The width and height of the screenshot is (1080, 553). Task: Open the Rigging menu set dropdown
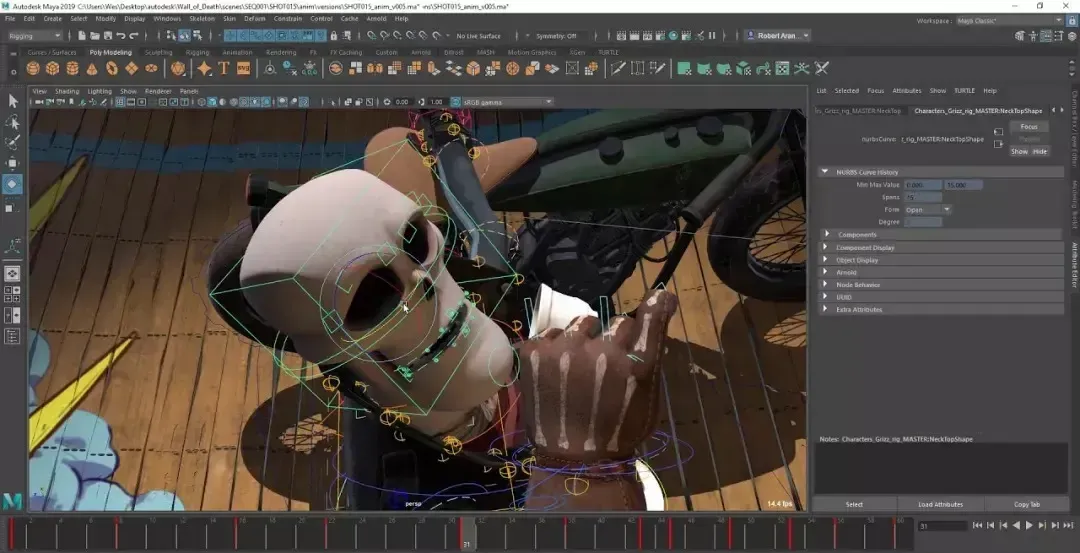click(x=34, y=36)
